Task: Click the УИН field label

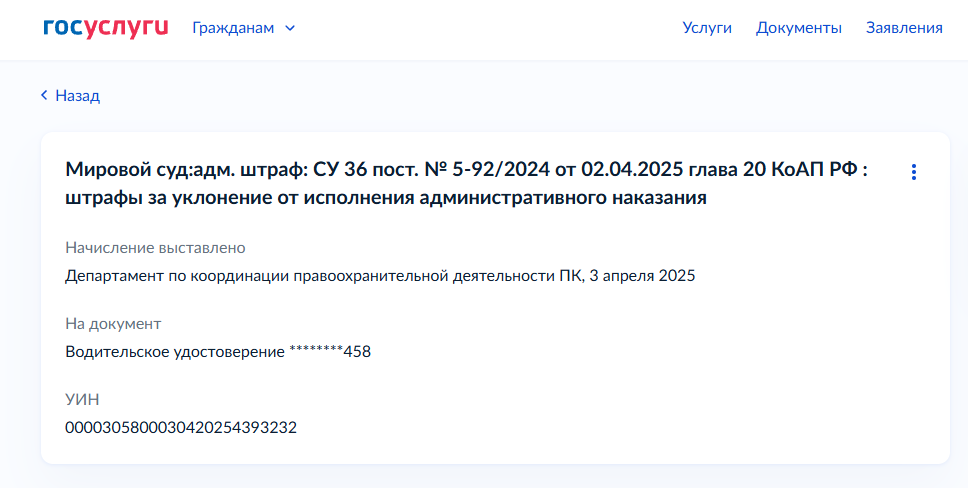Action: (x=82, y=400)
